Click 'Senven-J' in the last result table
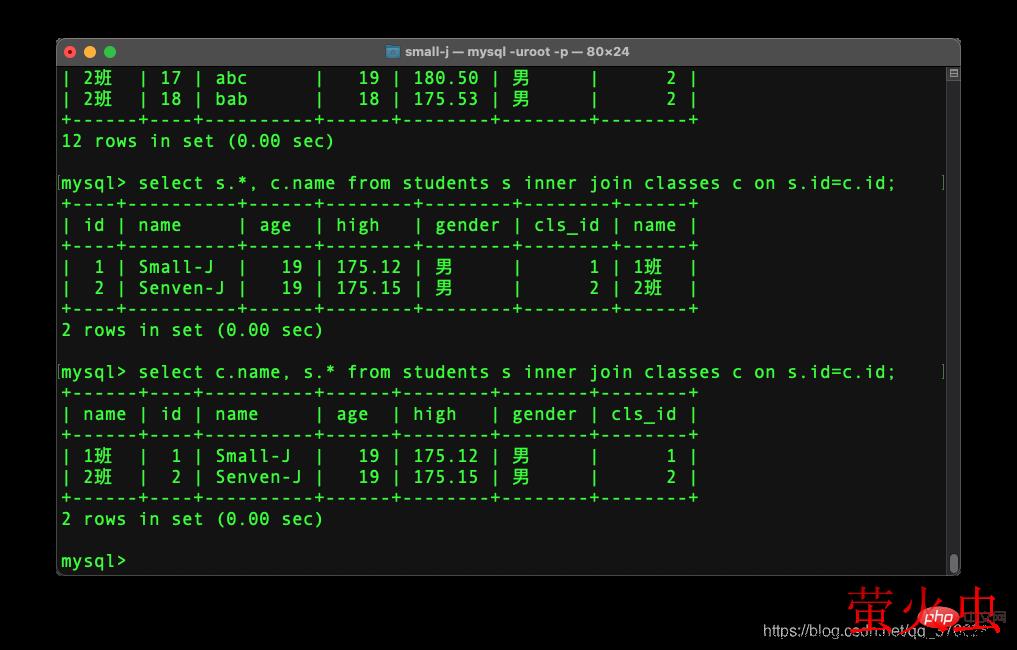Screen dimensions: 1017x650 [x=258, y=477]
